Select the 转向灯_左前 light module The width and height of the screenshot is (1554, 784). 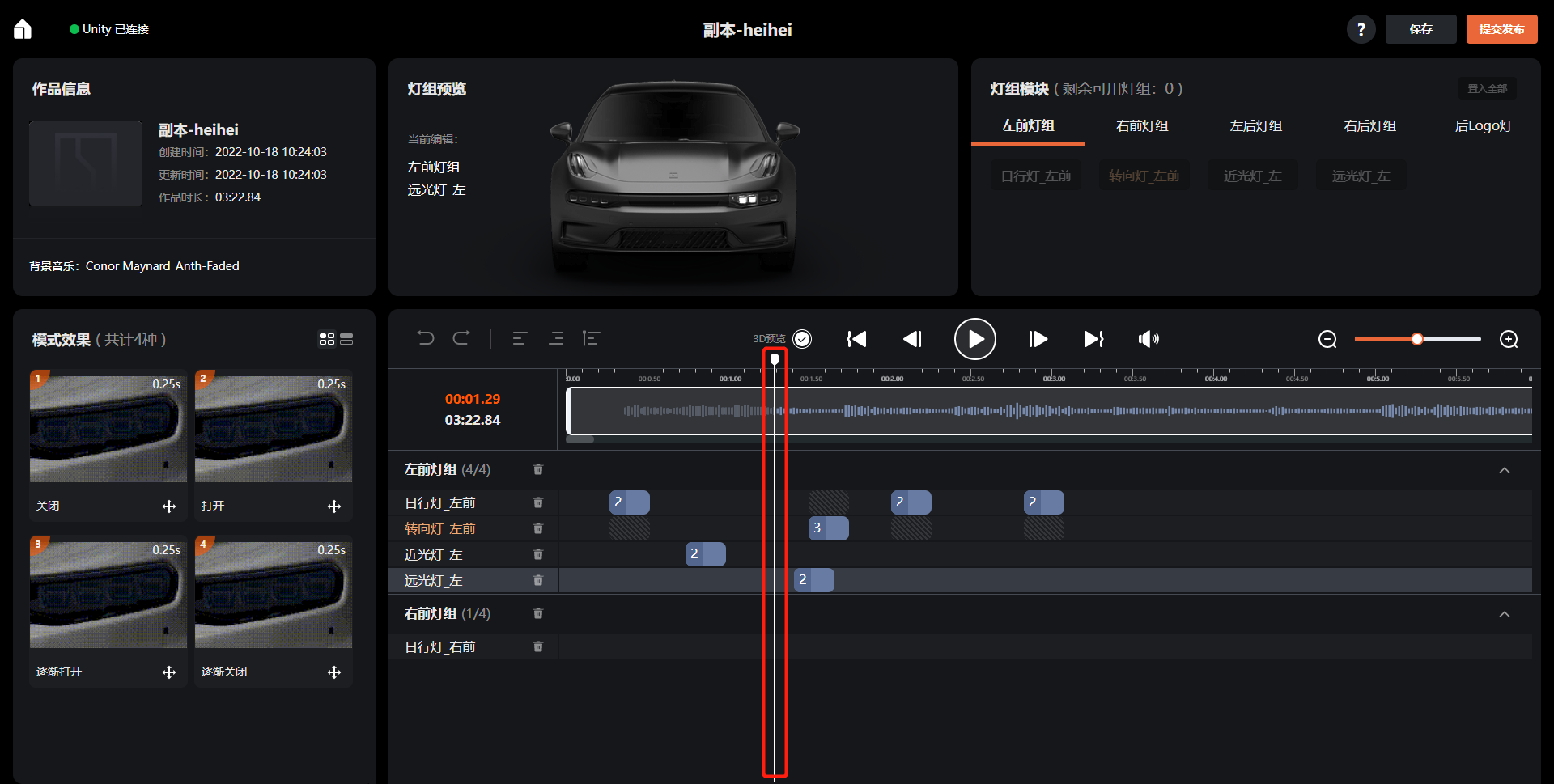click(1144, 176)
